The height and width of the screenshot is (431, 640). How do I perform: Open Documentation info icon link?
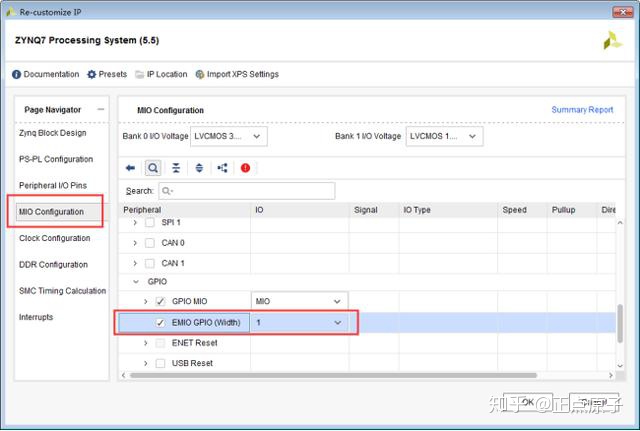click(x=45, y=74)
